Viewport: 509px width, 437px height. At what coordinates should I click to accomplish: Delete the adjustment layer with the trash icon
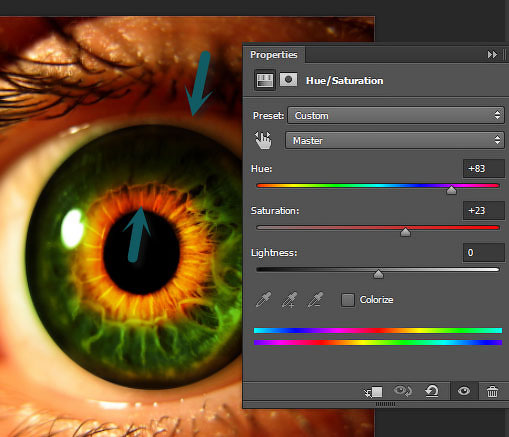click(492, 391)
